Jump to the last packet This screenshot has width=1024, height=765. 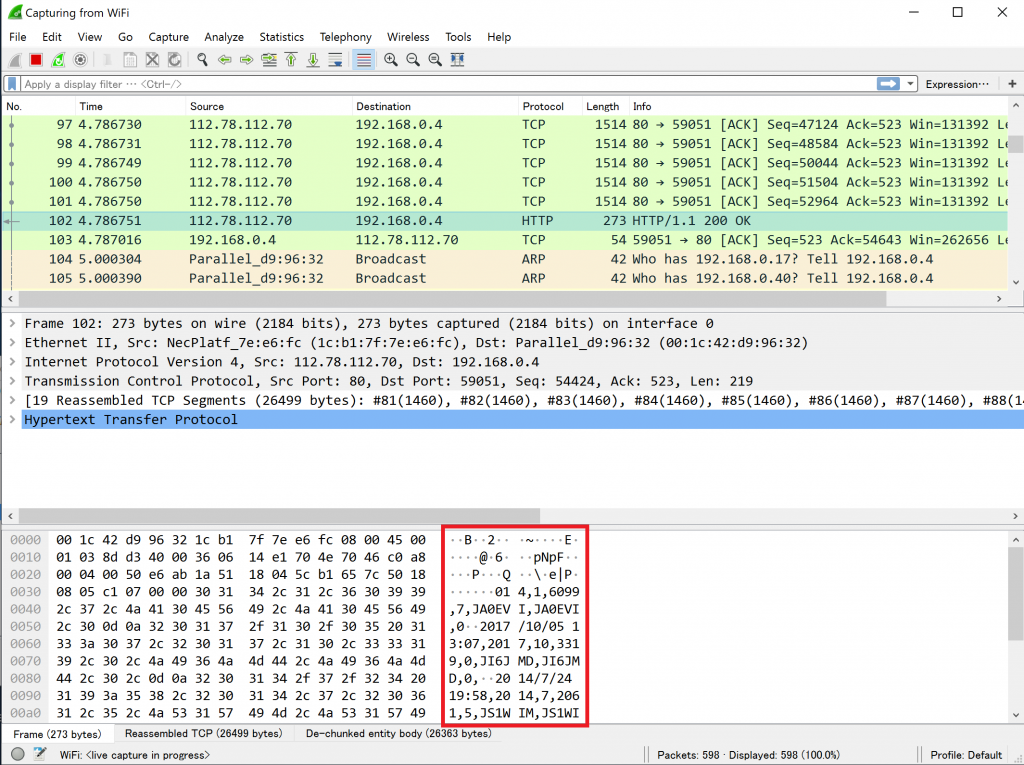coord(313,60)
